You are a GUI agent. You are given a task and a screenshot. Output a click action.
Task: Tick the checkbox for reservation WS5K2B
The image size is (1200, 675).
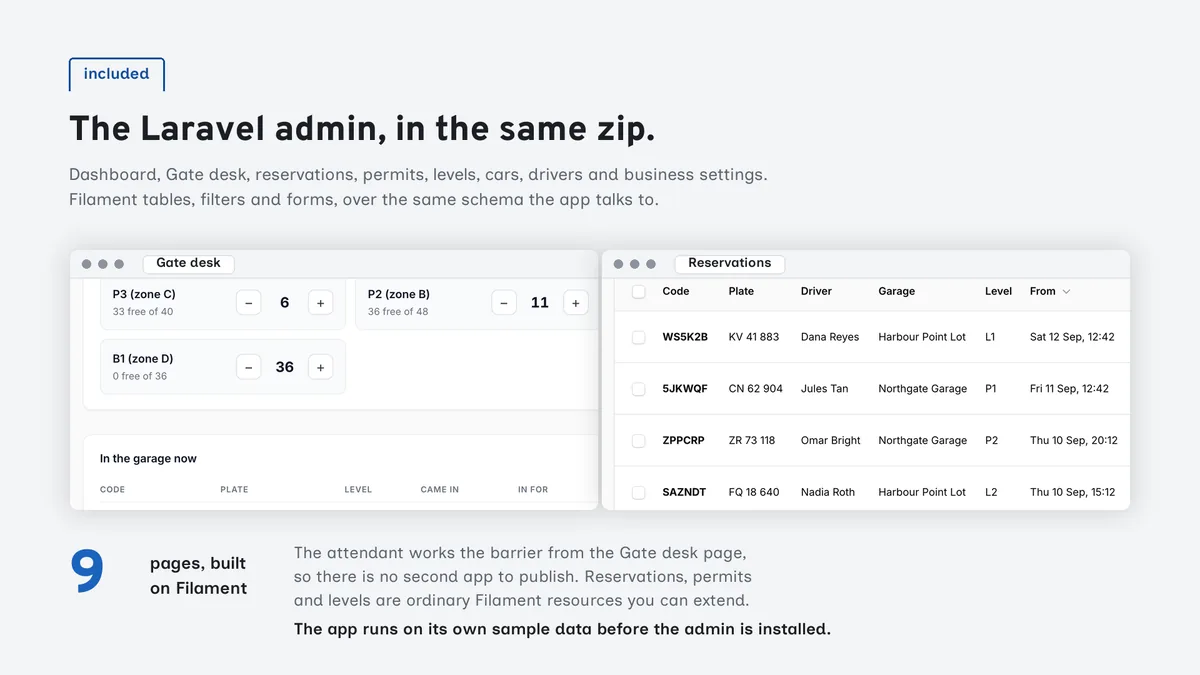(x=638, y=338)
